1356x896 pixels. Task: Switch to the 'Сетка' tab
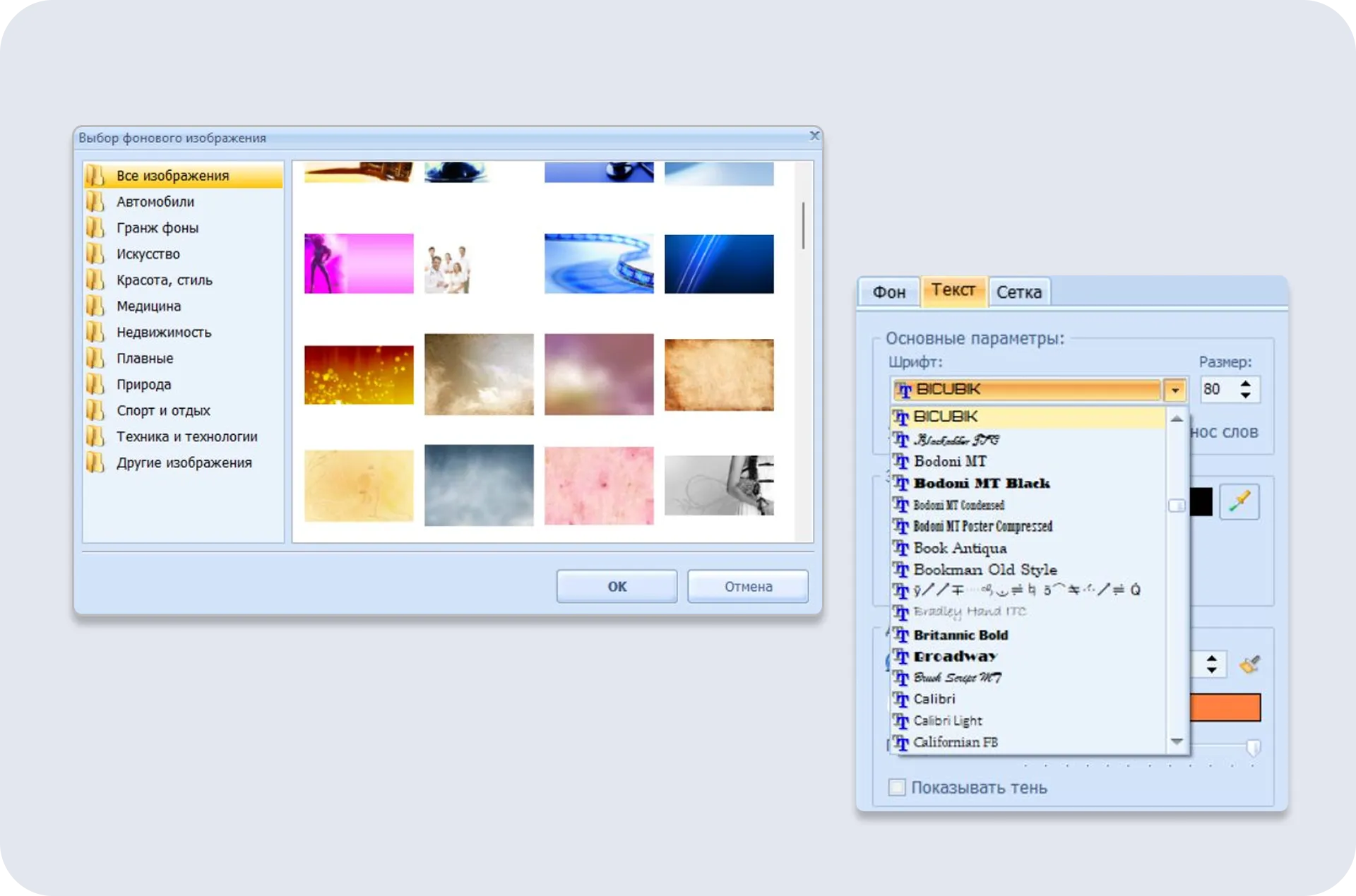pyautogui.click(x=1019, y=292)
